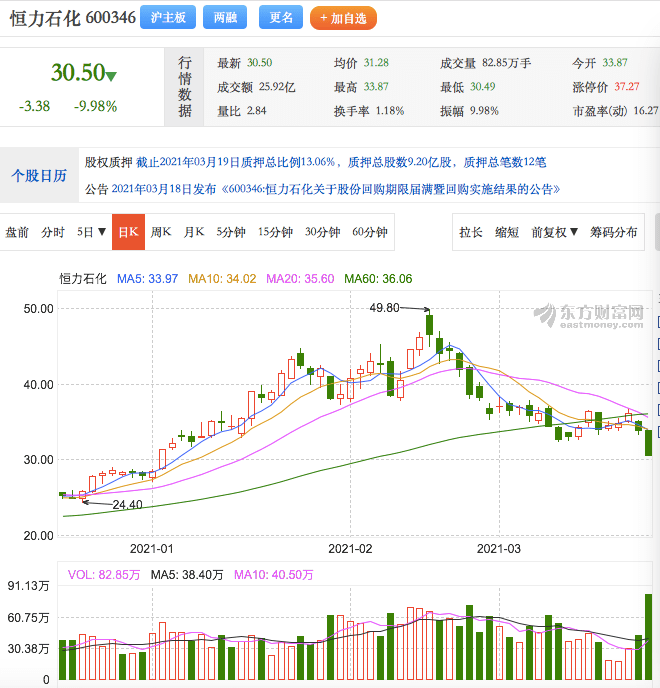Switch to 30分钟 chart
The image size is (660, 688).
(x=323, y=232)
